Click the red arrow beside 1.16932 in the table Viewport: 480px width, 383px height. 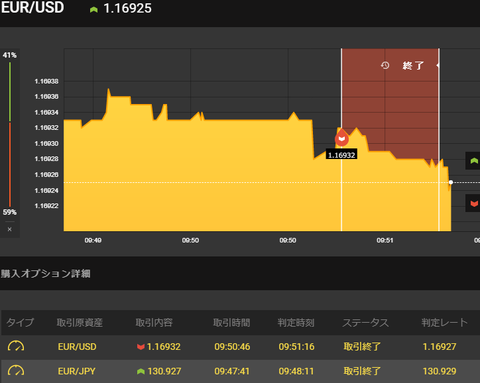141,347
